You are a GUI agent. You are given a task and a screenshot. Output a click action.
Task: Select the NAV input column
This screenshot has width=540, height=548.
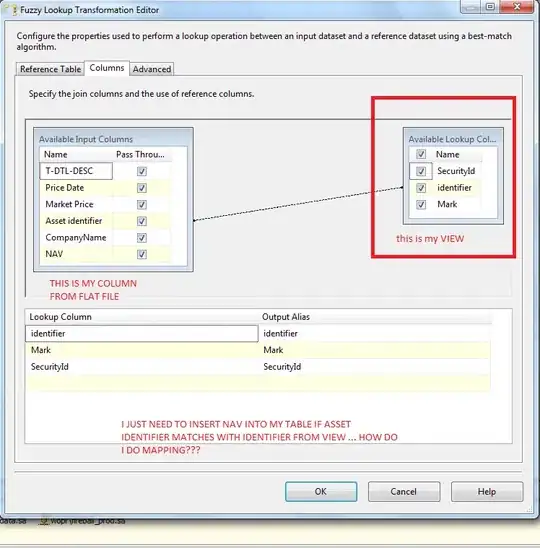[76, 254]
